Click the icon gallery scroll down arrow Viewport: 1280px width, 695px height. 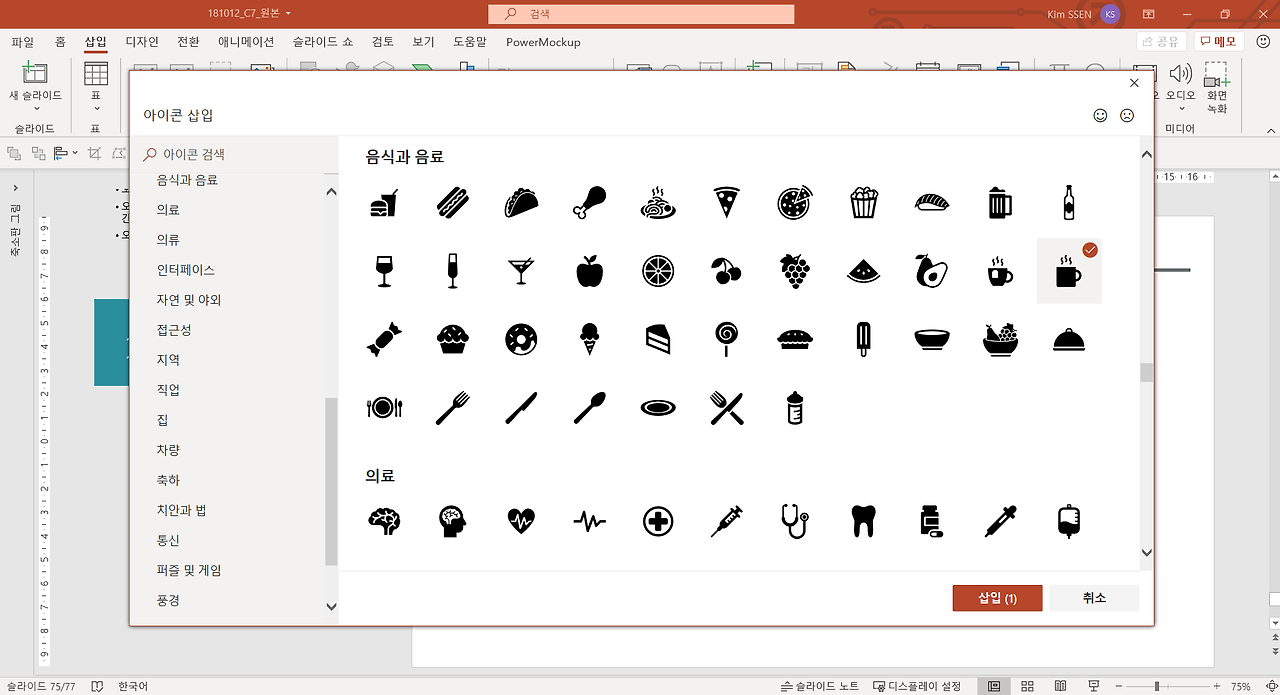click(1146, 552)
